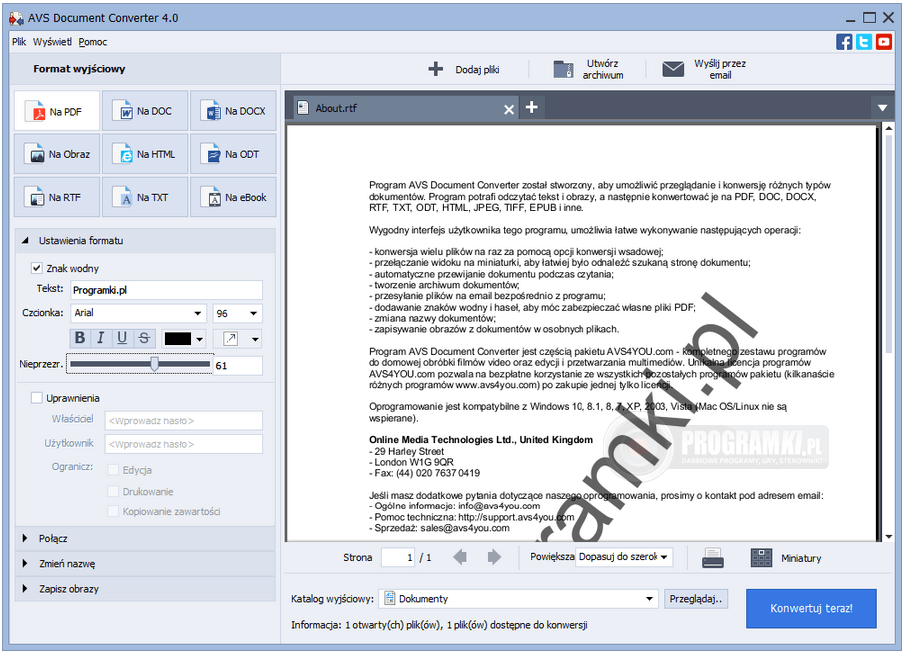Click the Dodaj pliki plus icon

[x=436, y=69]
